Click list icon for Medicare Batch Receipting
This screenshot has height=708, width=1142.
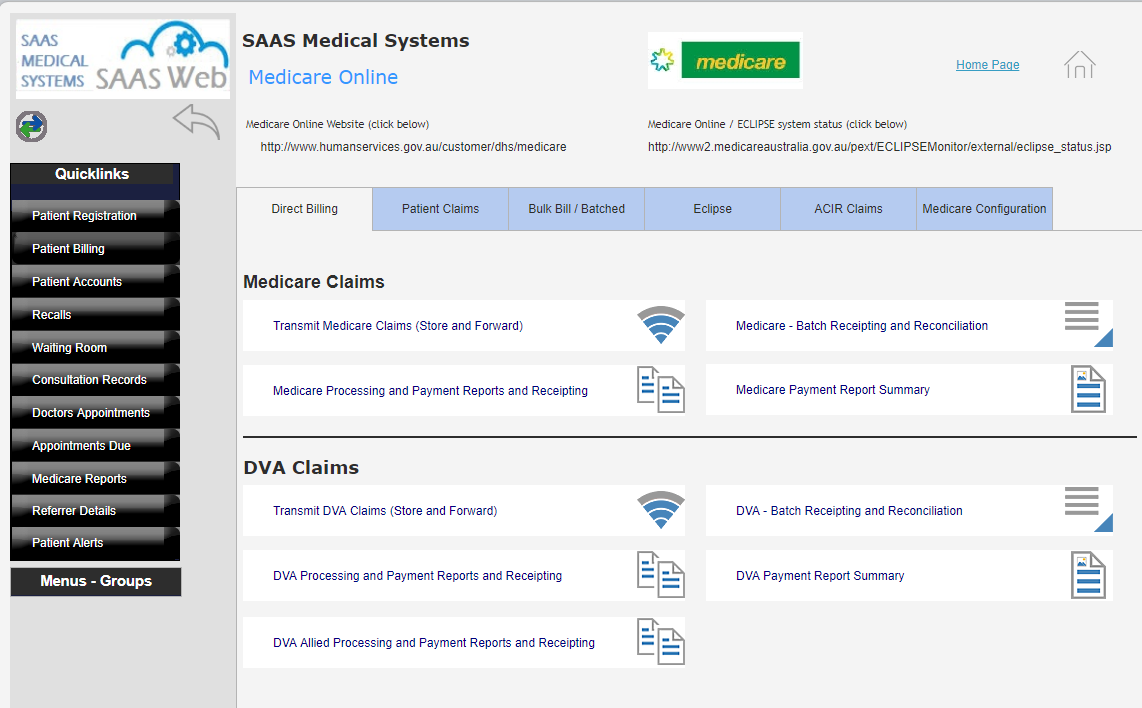[1088, 324]
